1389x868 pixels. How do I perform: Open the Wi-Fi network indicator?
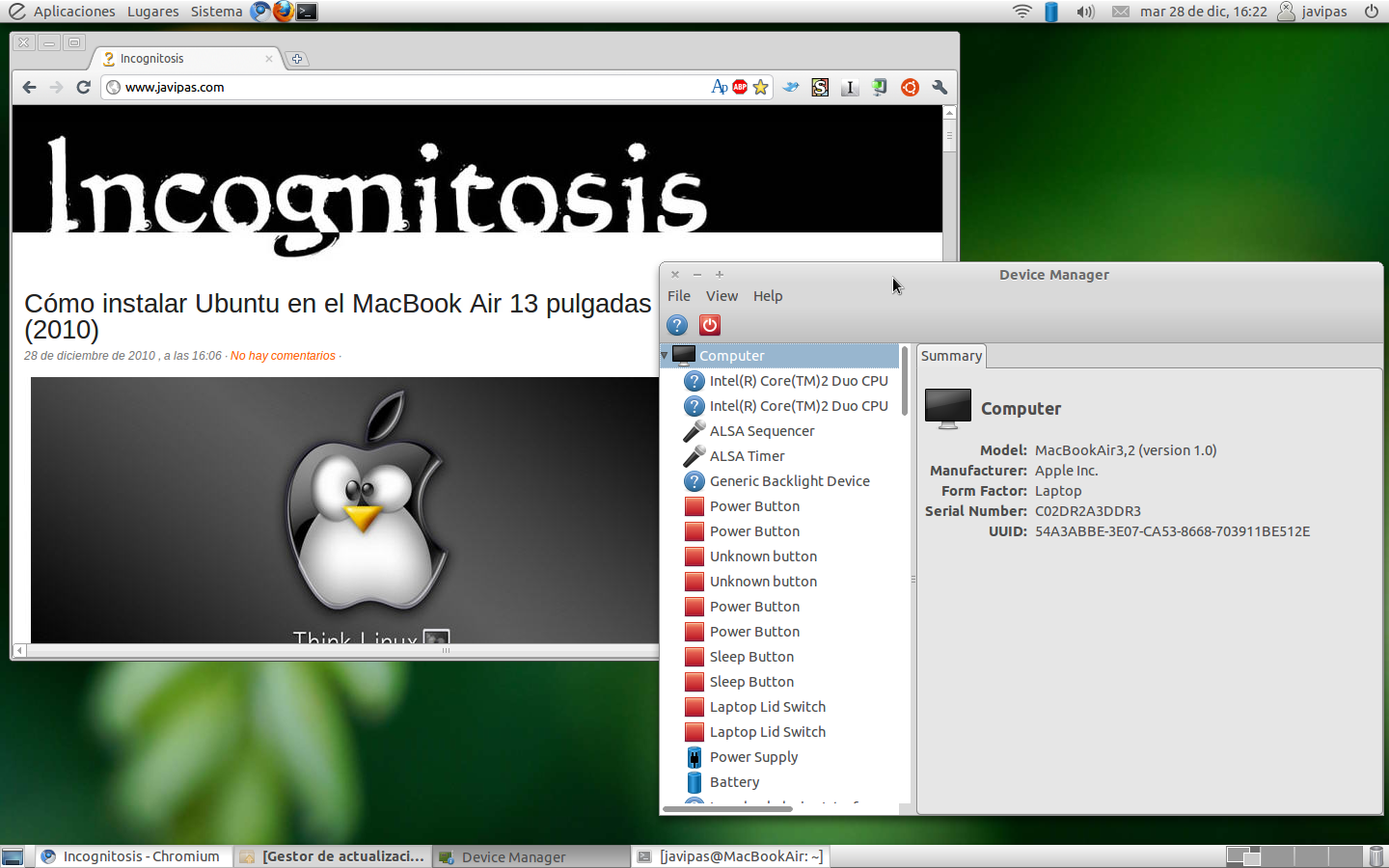tap(1022, 12)
